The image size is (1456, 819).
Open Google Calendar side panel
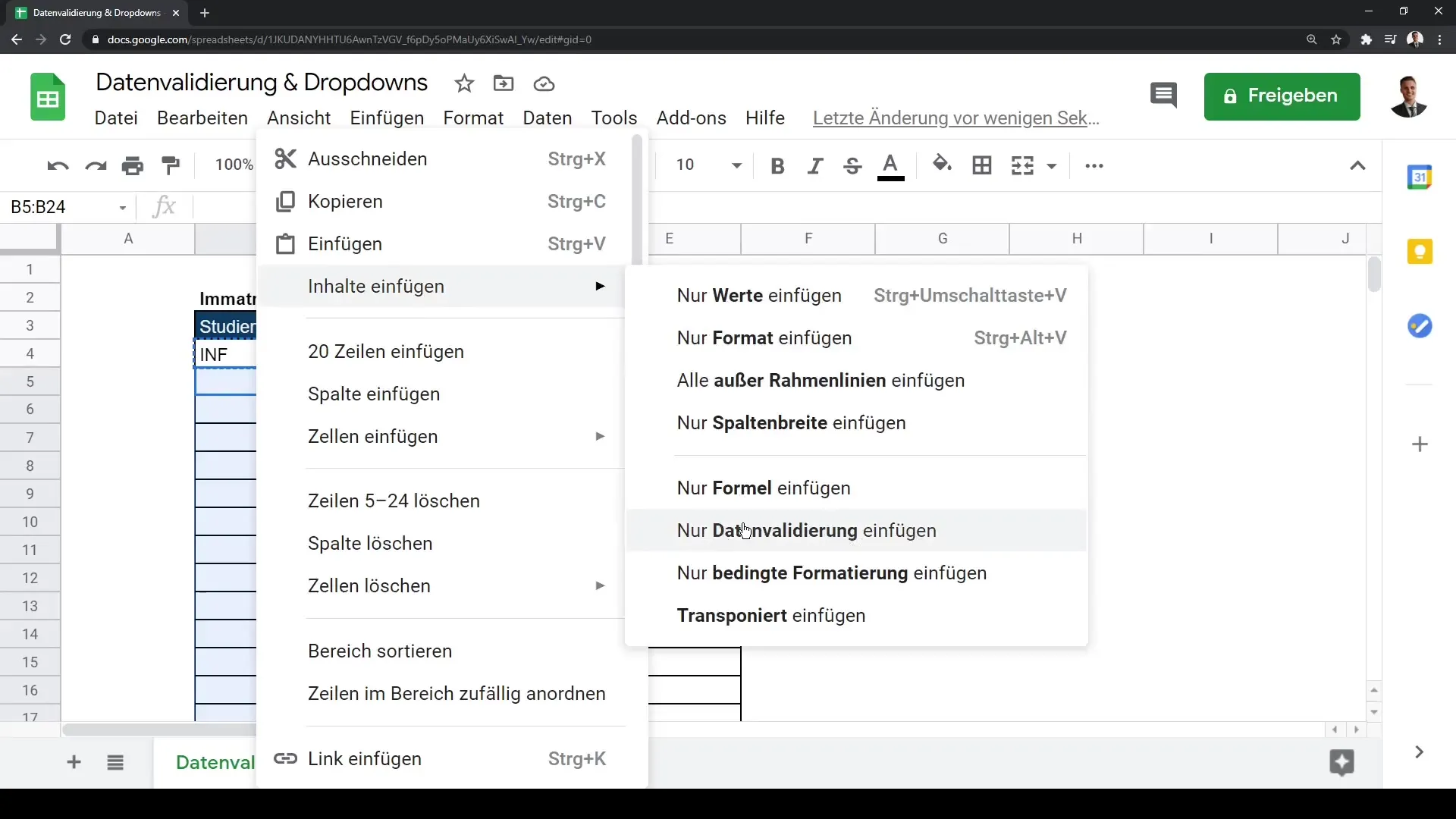pos(1420,177)
